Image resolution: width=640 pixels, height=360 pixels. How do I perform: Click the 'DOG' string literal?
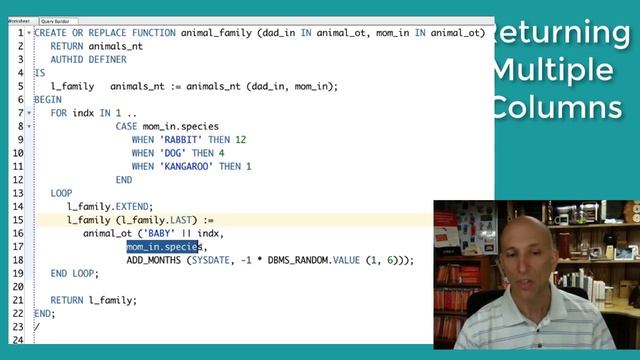coord(173,153)
